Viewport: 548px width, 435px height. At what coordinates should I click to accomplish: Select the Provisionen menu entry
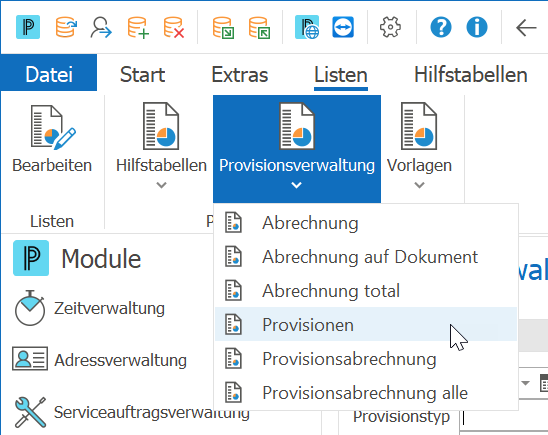[366, 325]
